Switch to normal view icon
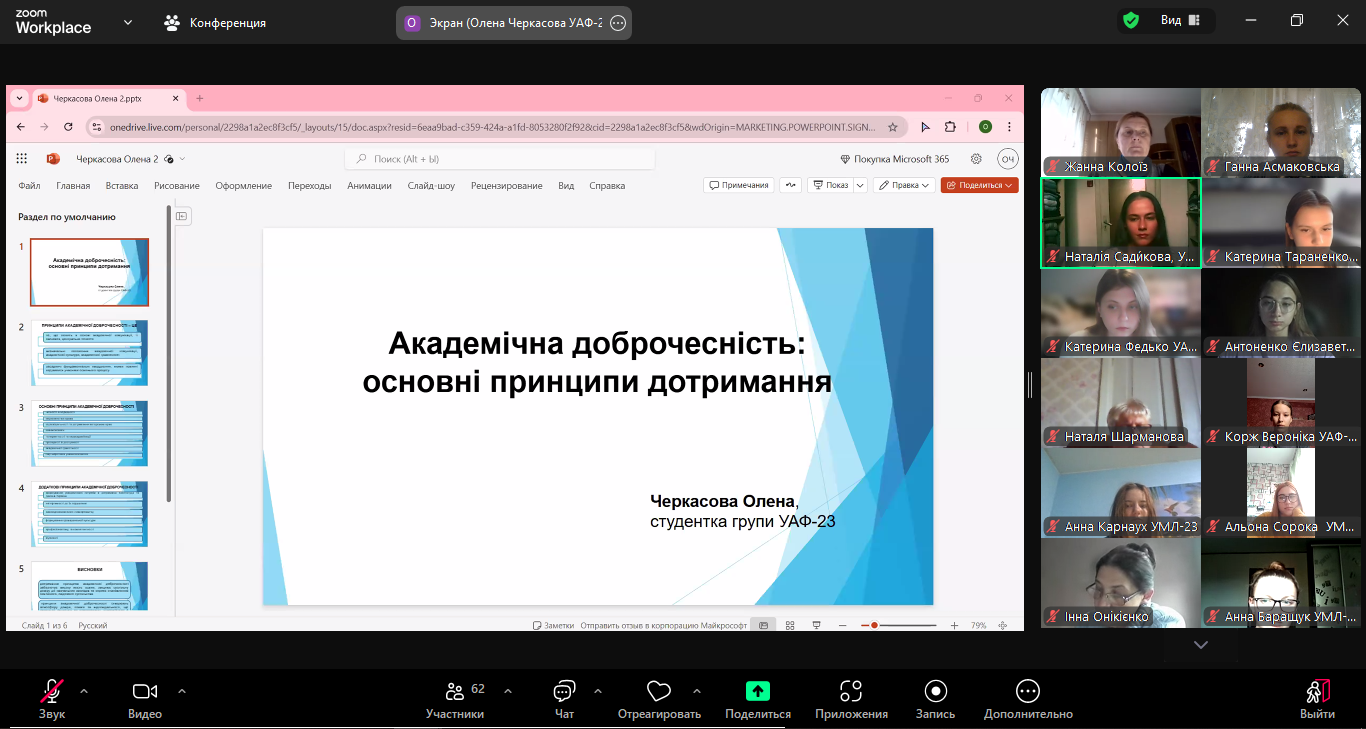Screen dimensions: 1366x729 pyautogui.click(x=763, y=625)
